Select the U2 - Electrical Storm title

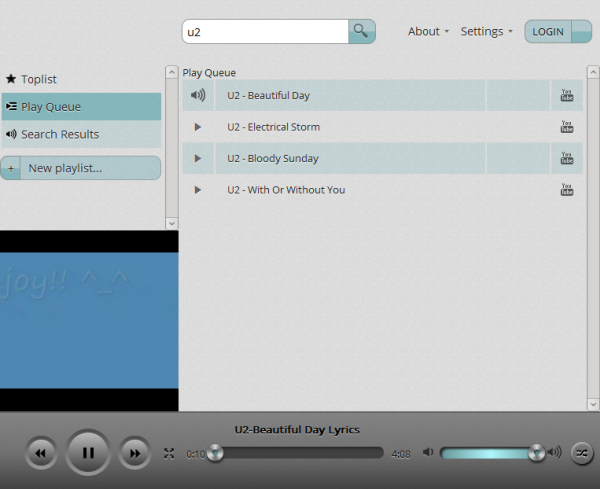point(274,127)
